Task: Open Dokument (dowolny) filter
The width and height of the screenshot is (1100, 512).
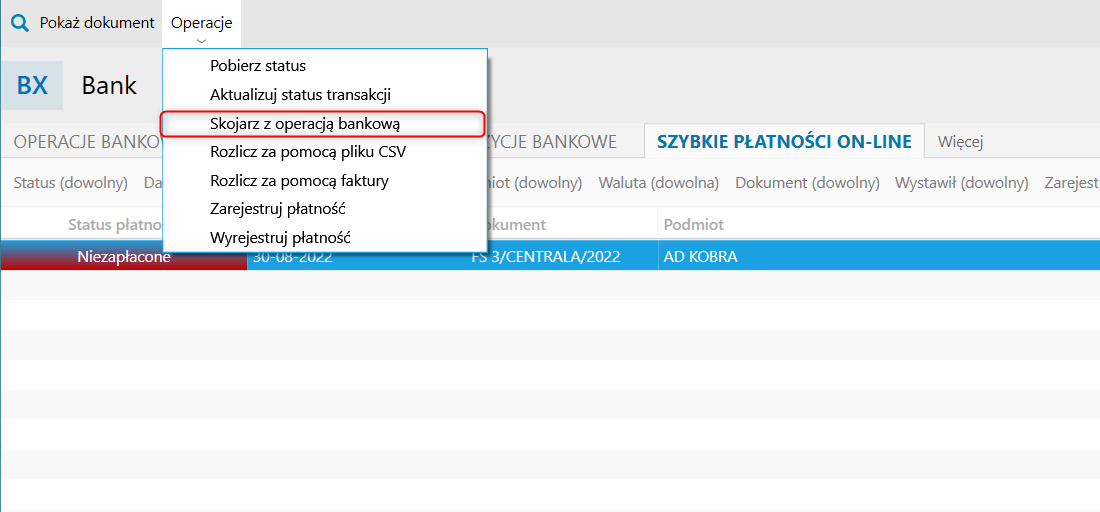Action: [x=807, y=183]
